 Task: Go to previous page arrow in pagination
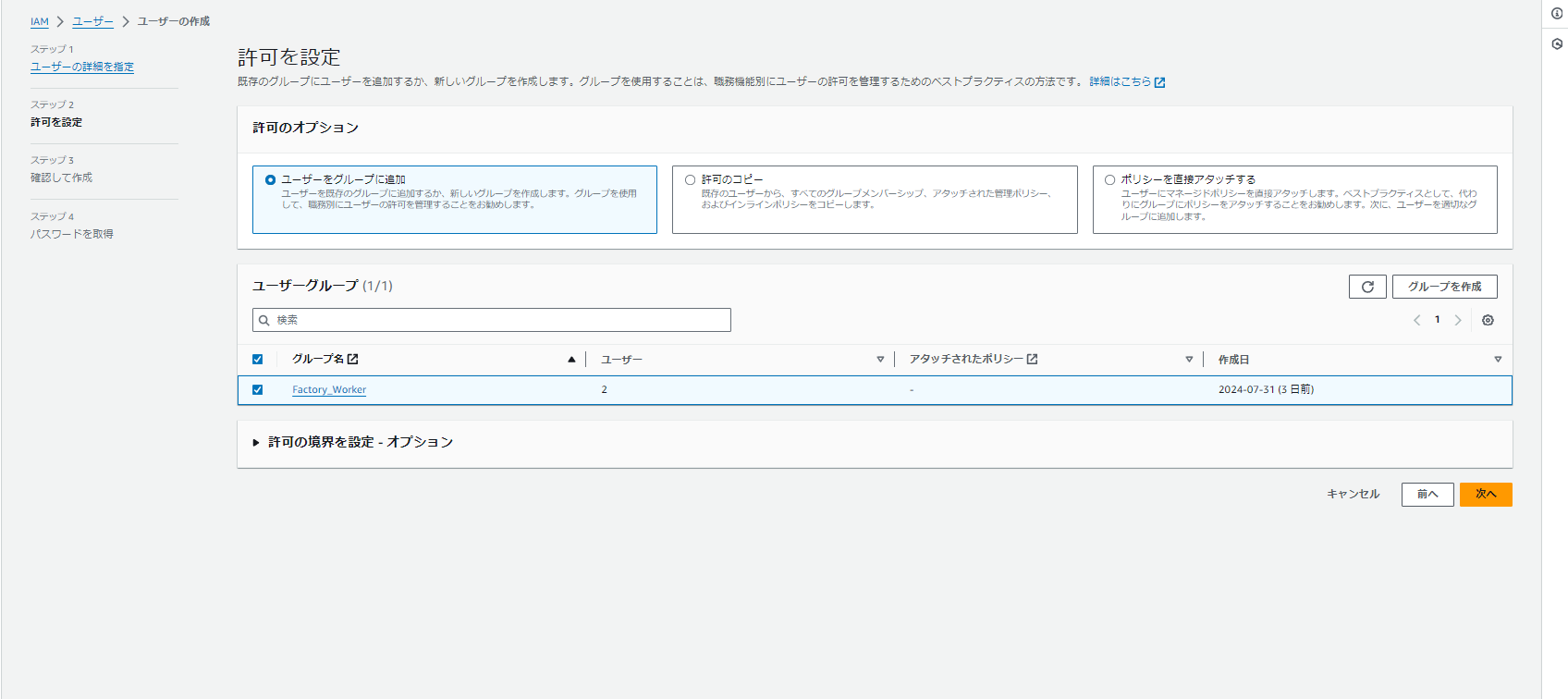(x=1416, y=320)
